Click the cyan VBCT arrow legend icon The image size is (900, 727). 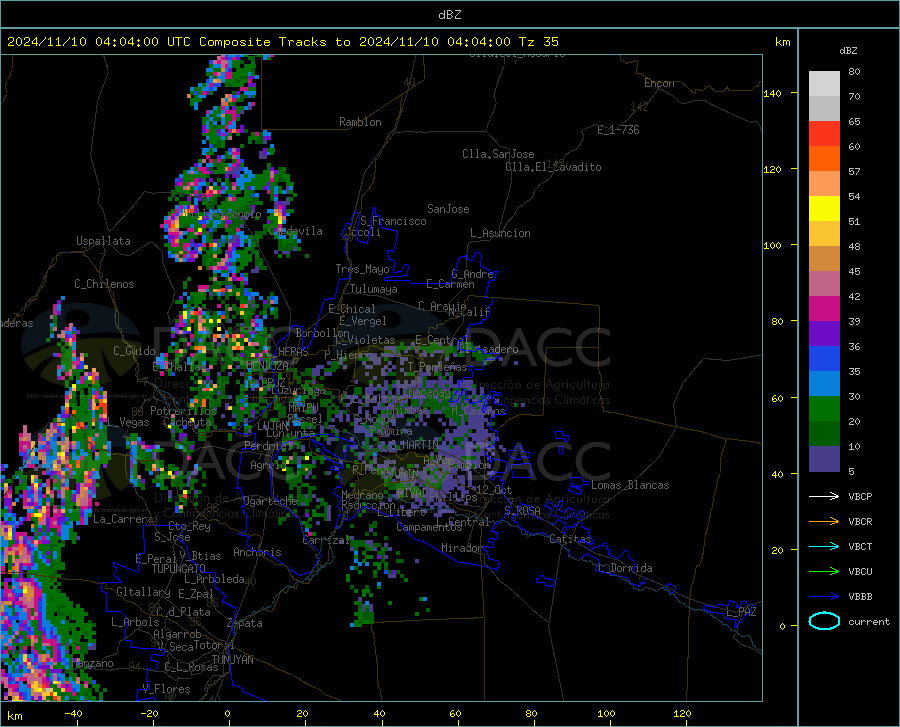tap(824, 546)
